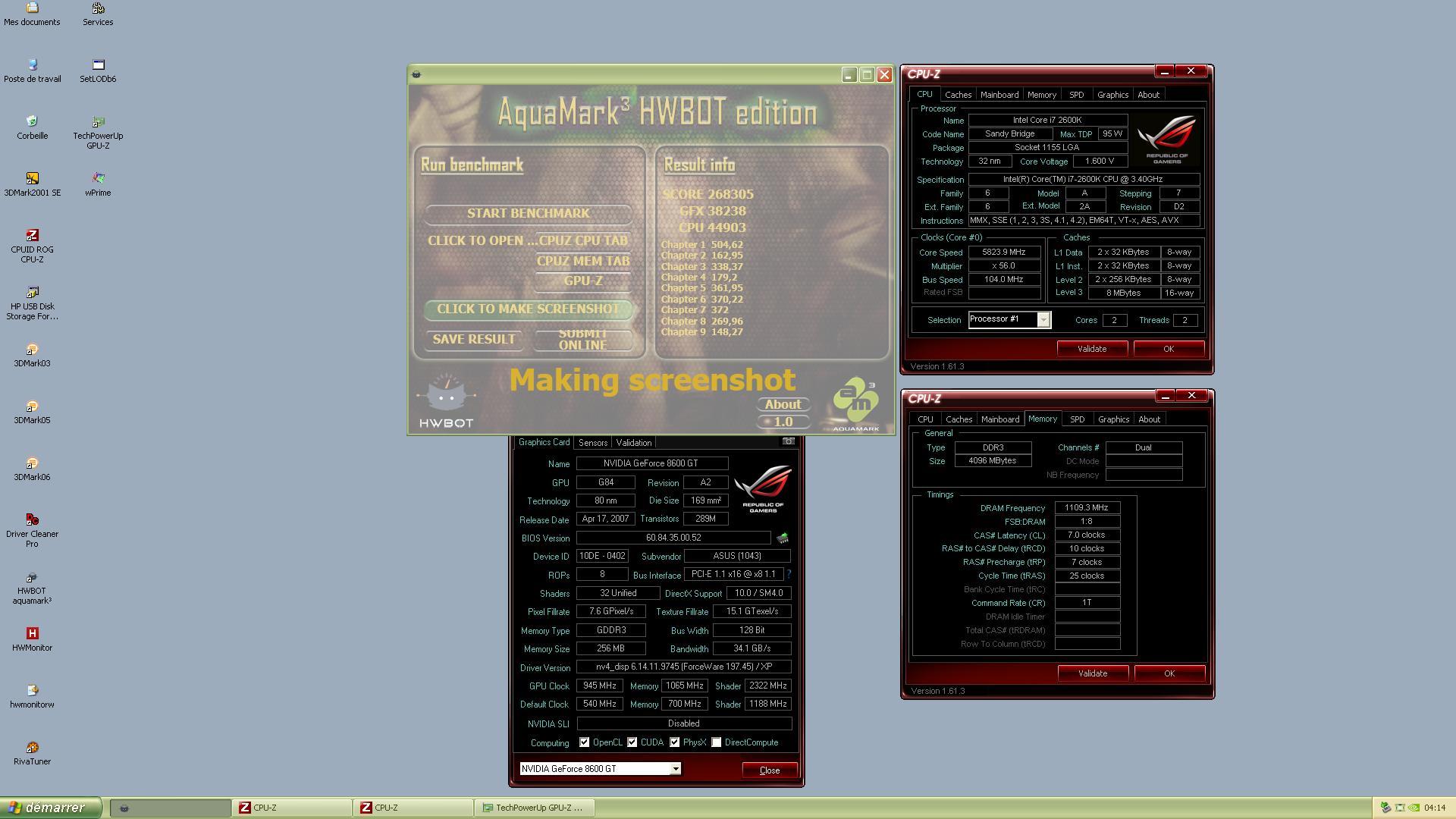1456x819 pixels.
Task: Click Close button in GPU-Z
Action: click(x=770, y=770)
